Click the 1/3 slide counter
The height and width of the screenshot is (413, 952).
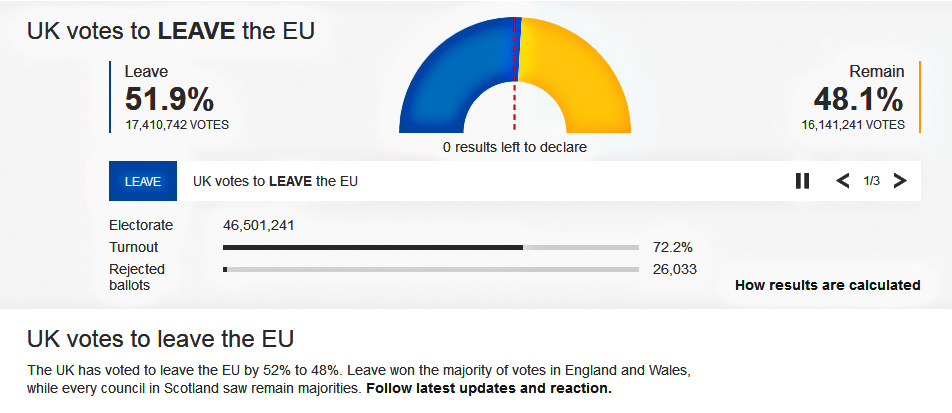871,181
